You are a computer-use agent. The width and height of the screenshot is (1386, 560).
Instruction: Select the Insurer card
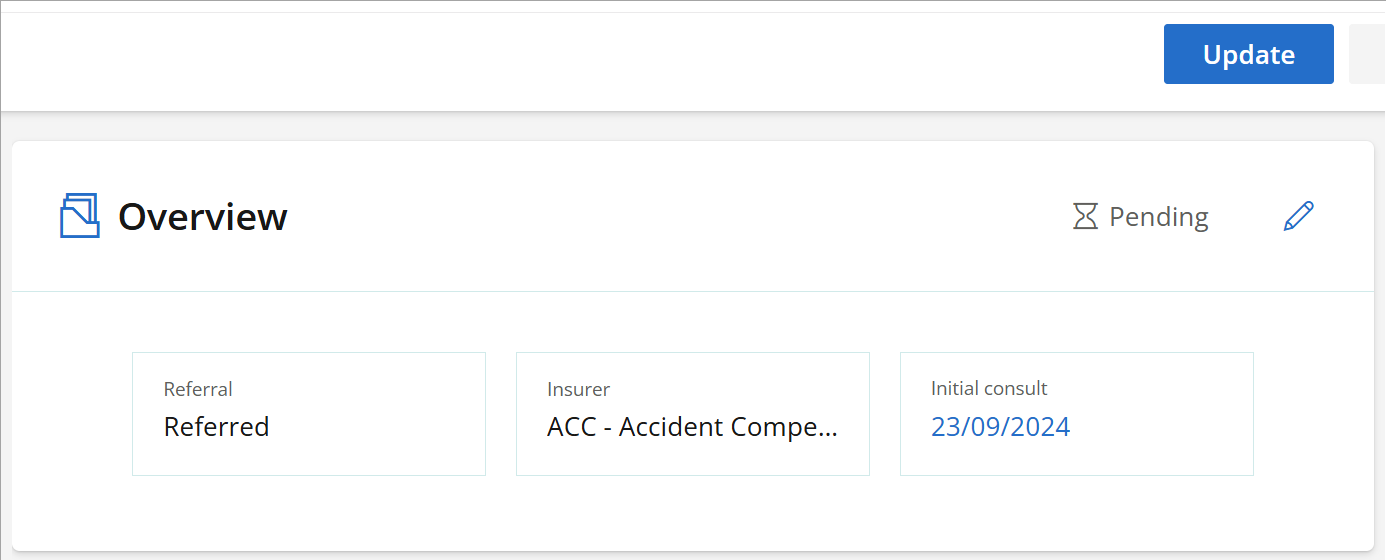click(693, 414)
